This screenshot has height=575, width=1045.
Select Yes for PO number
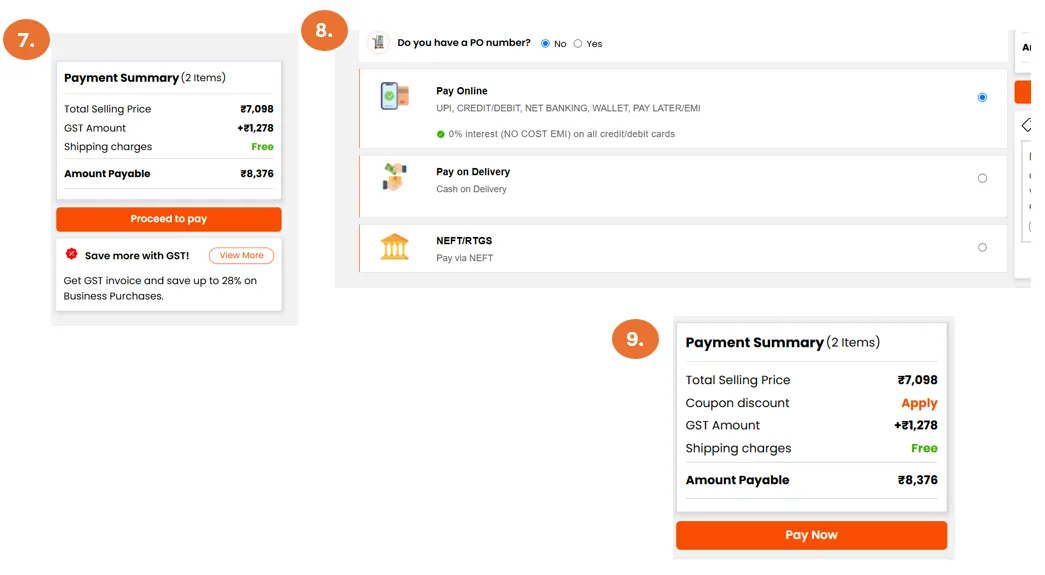pos(578,43)
